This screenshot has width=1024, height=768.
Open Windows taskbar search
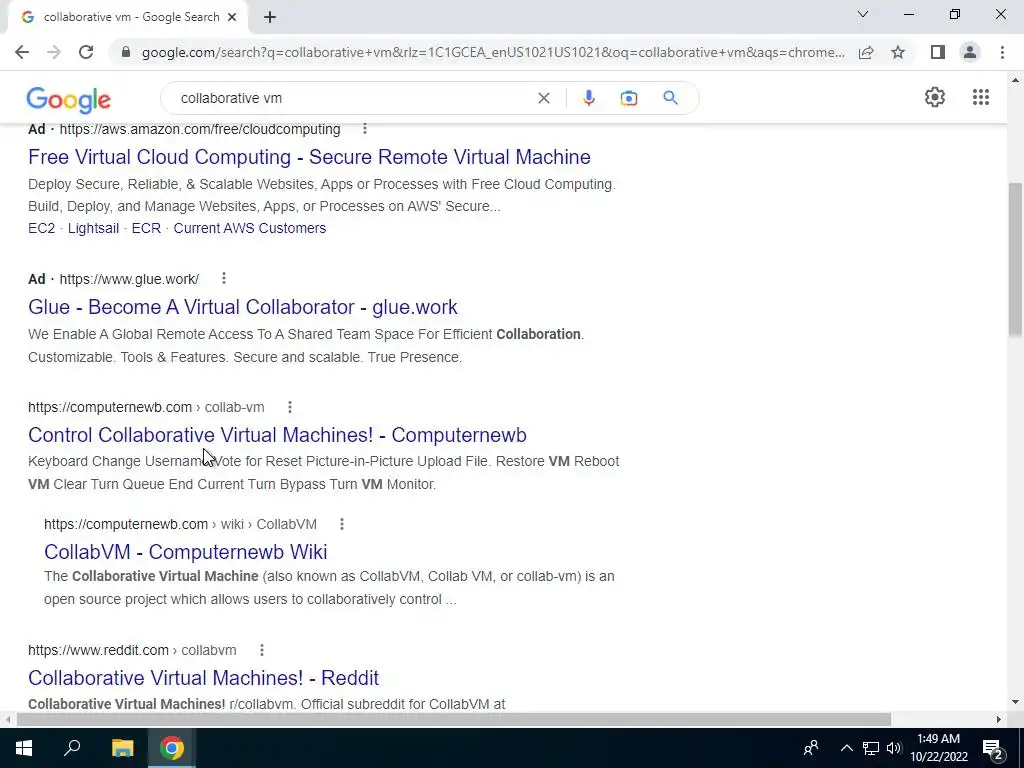(x=72, y=748)
